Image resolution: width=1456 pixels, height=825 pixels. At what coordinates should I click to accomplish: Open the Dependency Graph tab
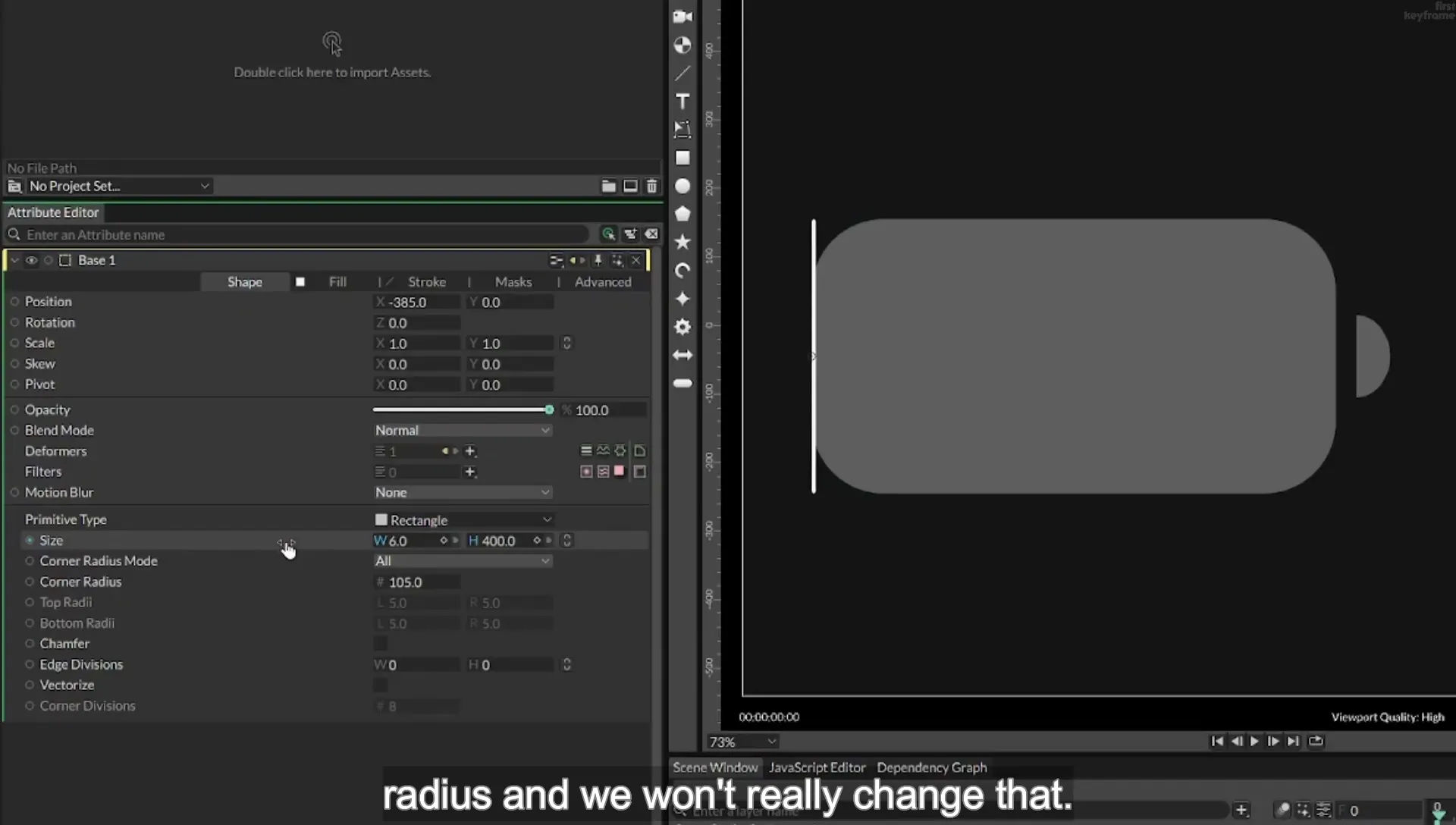pyautogui.click(x=932, y=767)
